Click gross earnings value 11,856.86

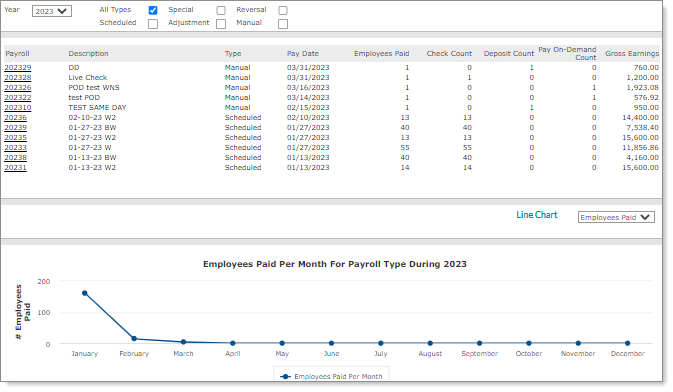coord(640,148)
